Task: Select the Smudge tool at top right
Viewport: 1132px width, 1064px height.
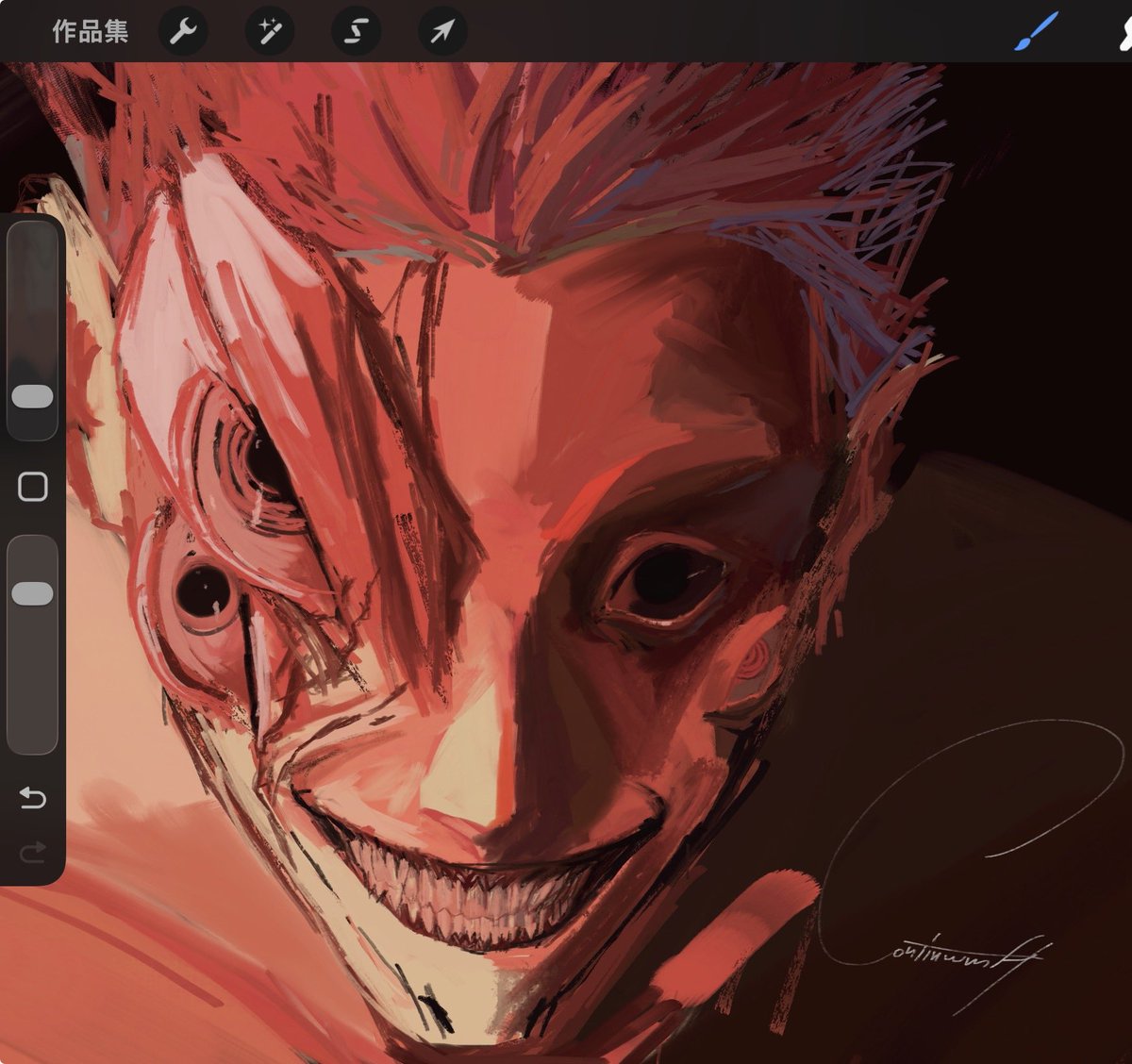Action: 1124,32
